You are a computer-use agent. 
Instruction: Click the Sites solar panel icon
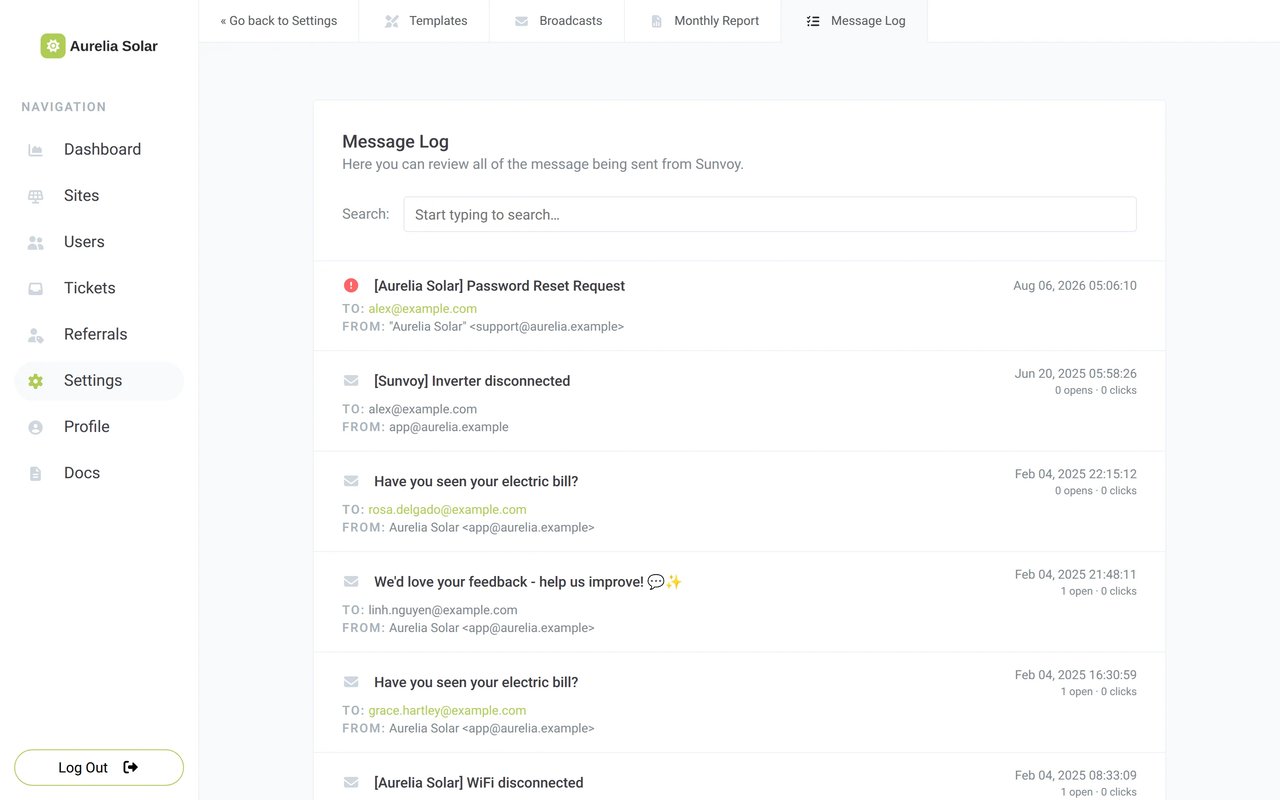pos(36,196)
